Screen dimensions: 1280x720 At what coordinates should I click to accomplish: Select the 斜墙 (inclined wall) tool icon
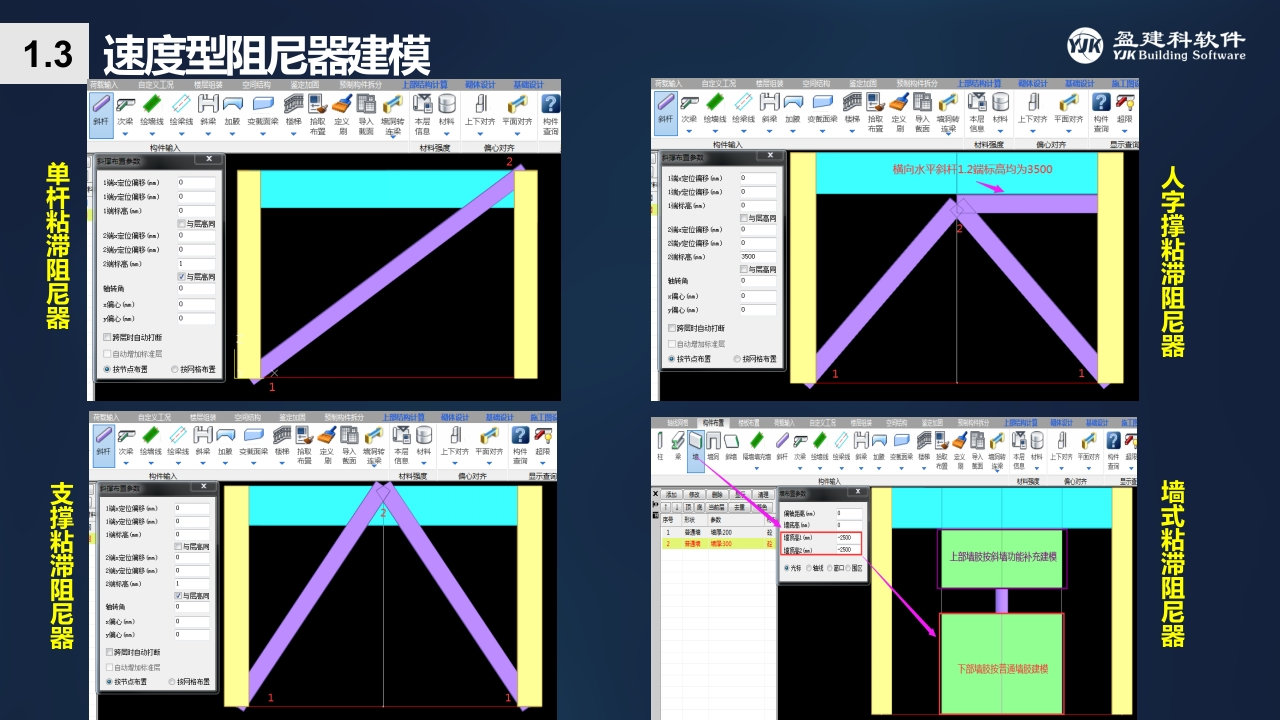point(730,441)
